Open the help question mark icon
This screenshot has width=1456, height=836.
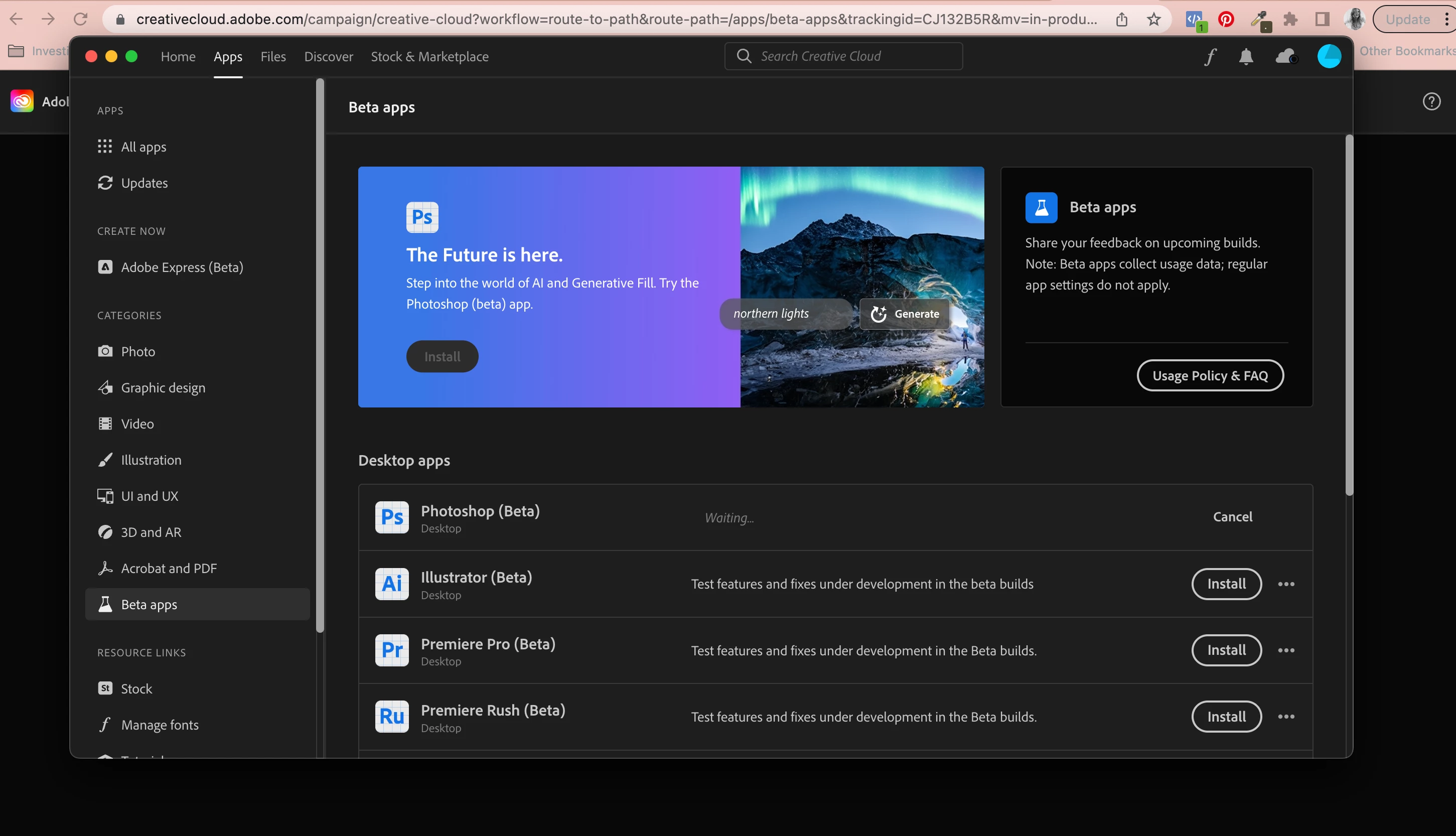click(x=1431, y=102)
